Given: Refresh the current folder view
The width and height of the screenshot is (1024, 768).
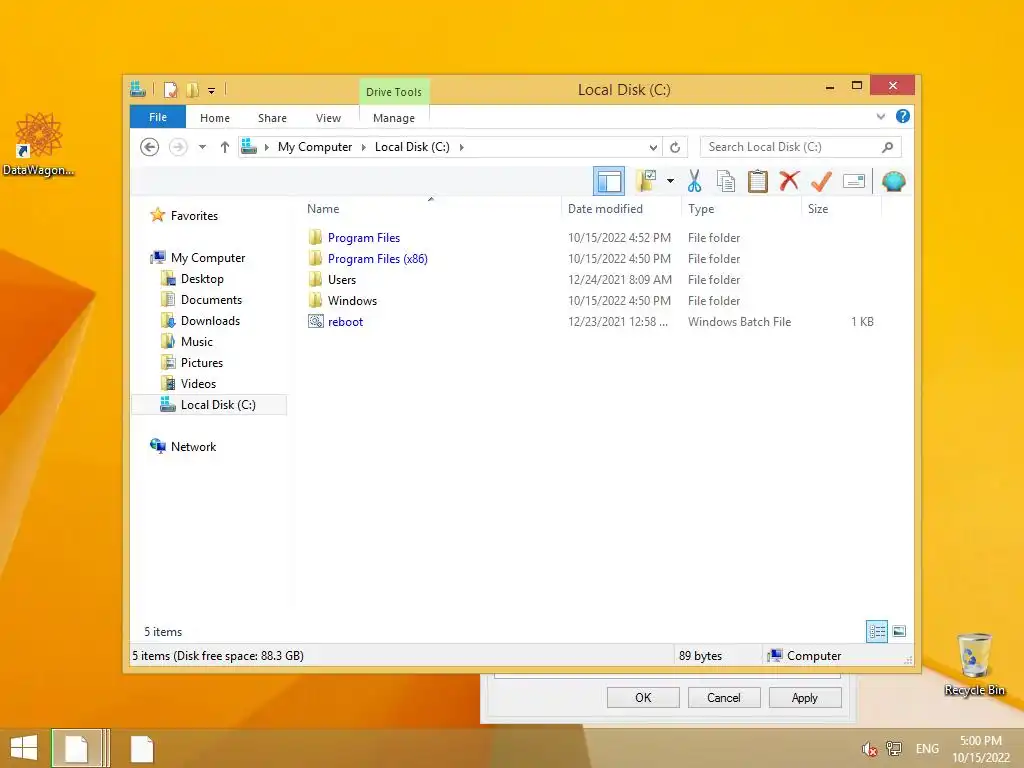Looking at the screenshot, I should [x=675, y=147].
